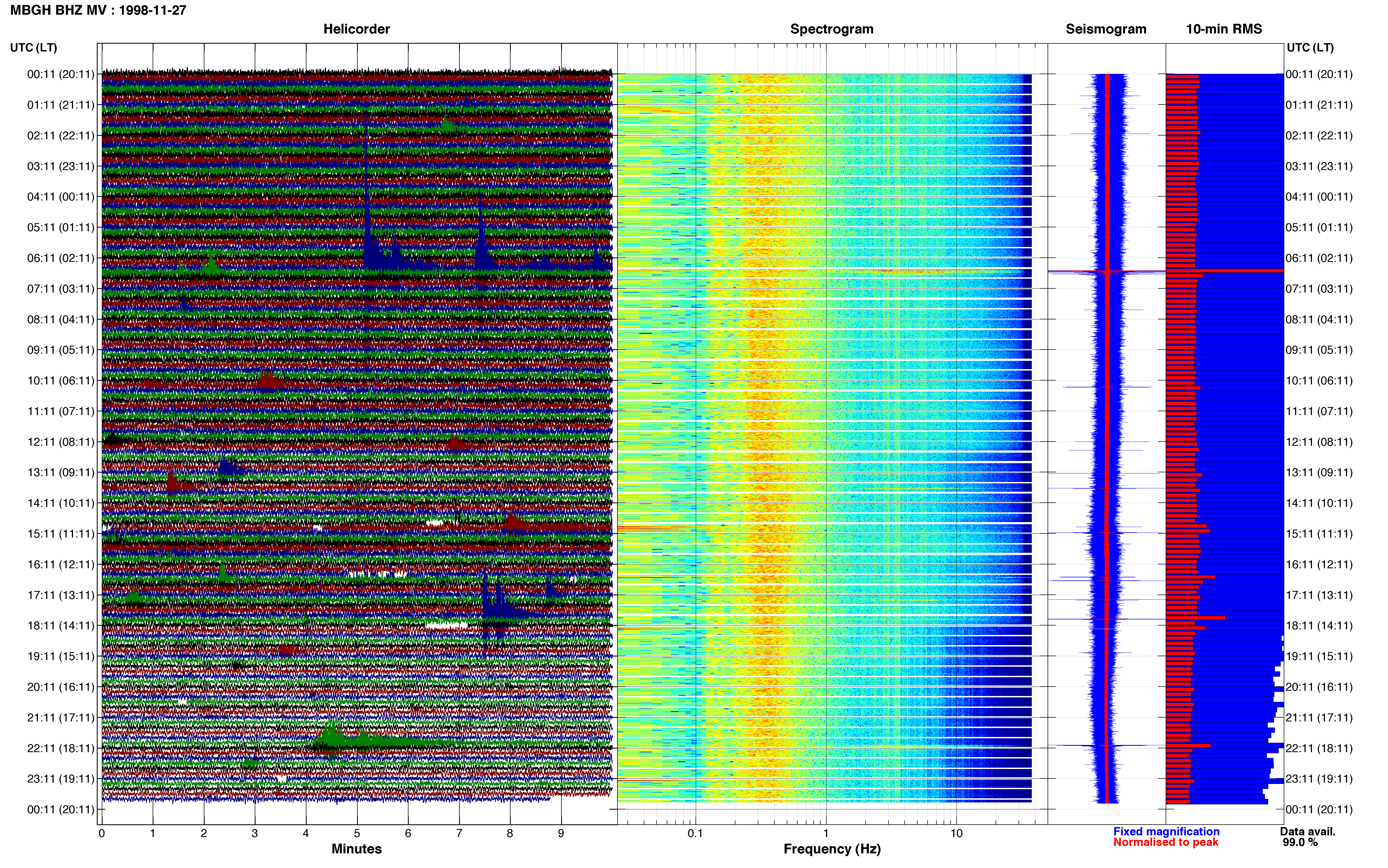Click the left time label '07:11 (03:11)'
Screen dimensions: 1388x868
61,289
